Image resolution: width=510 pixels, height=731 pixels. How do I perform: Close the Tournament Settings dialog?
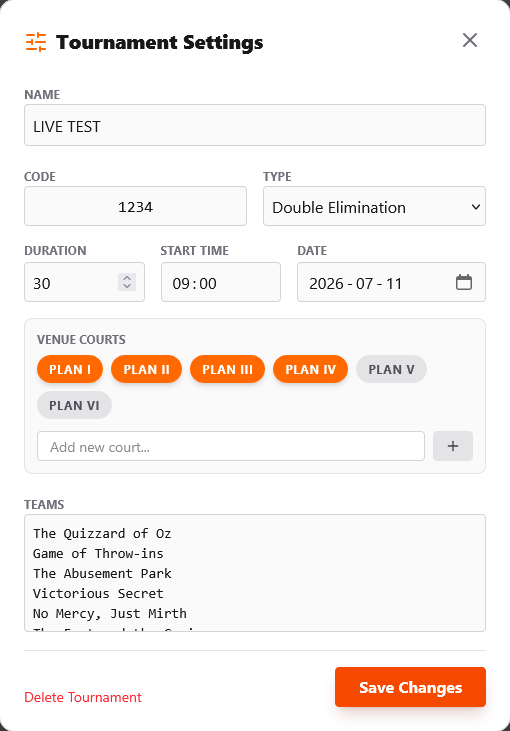[470, 40]
